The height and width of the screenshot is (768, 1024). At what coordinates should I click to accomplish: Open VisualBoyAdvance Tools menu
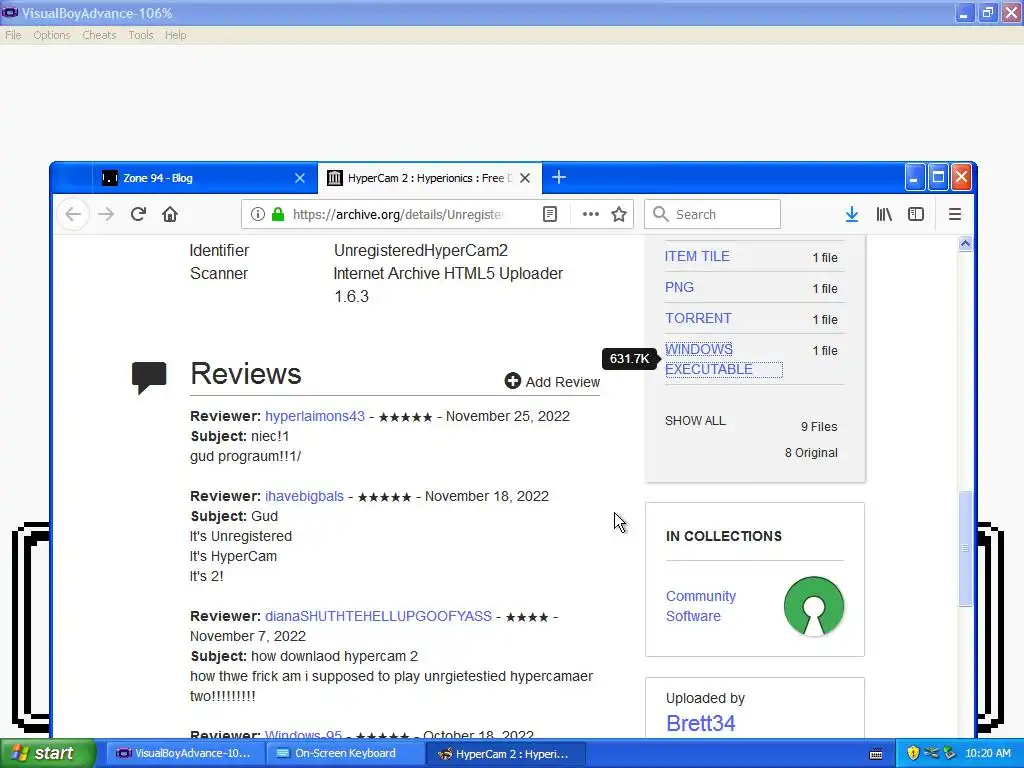(140, 35)
